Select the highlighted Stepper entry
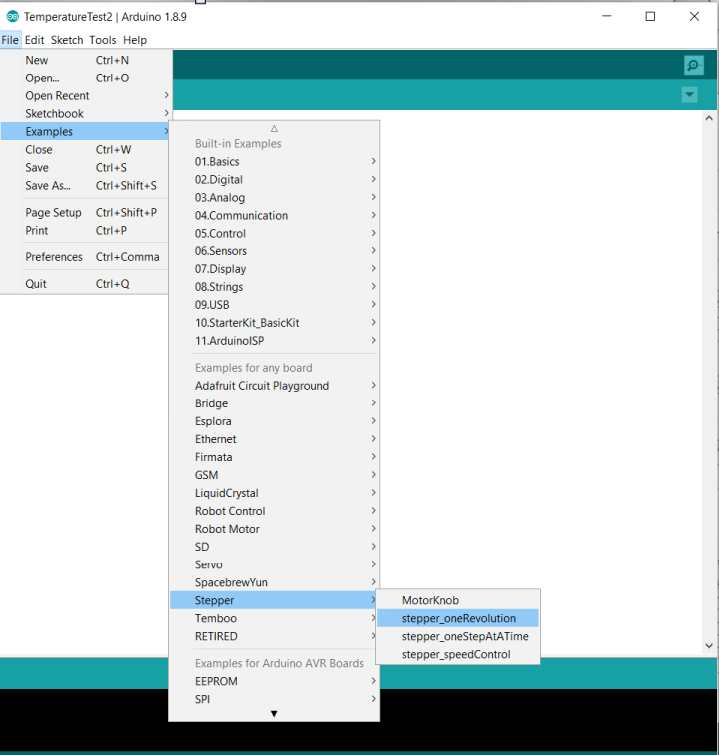Viewport: 719px width, 755px height. click(274, 600)
